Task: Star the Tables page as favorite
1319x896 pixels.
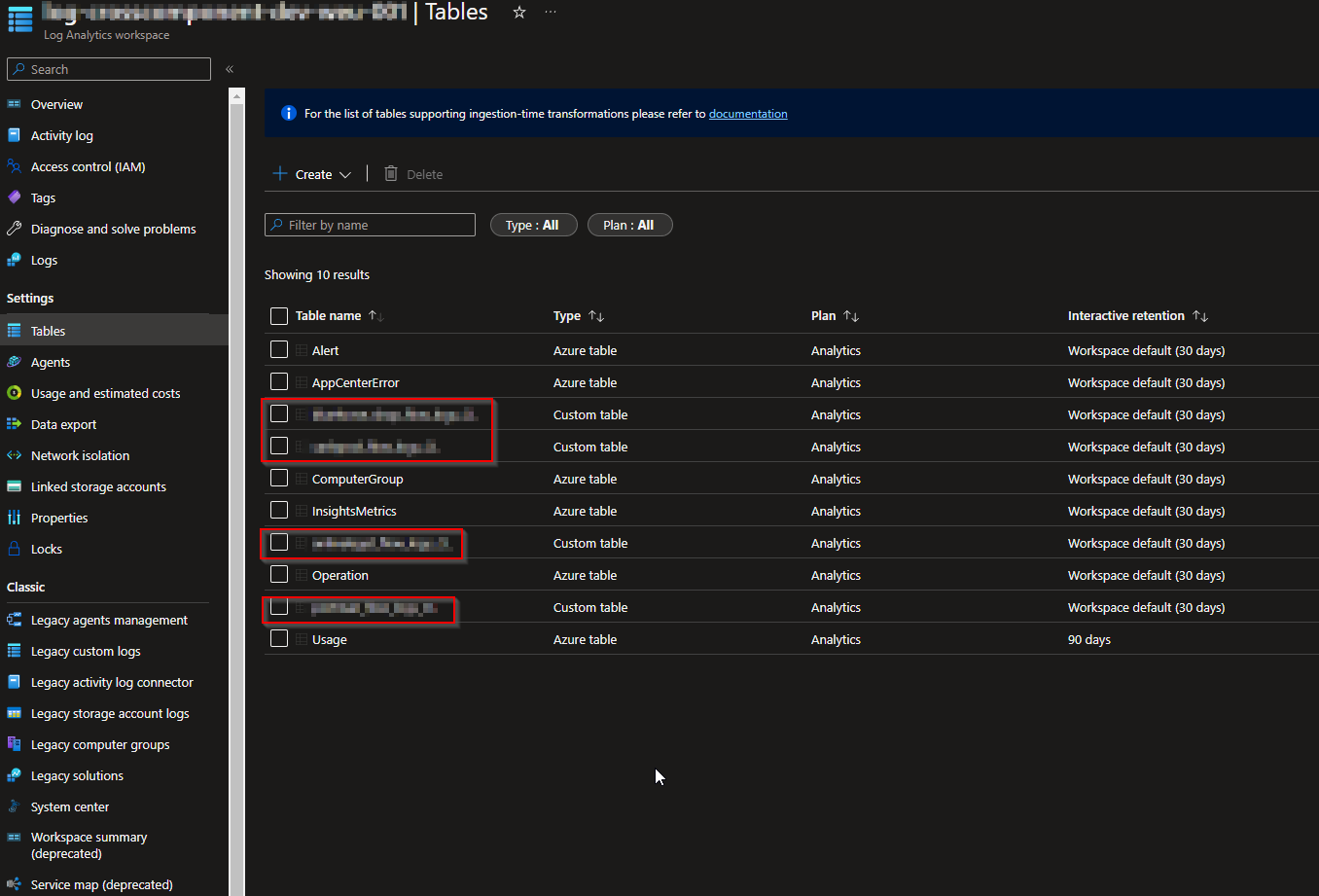Action: [x=518, y=13]
